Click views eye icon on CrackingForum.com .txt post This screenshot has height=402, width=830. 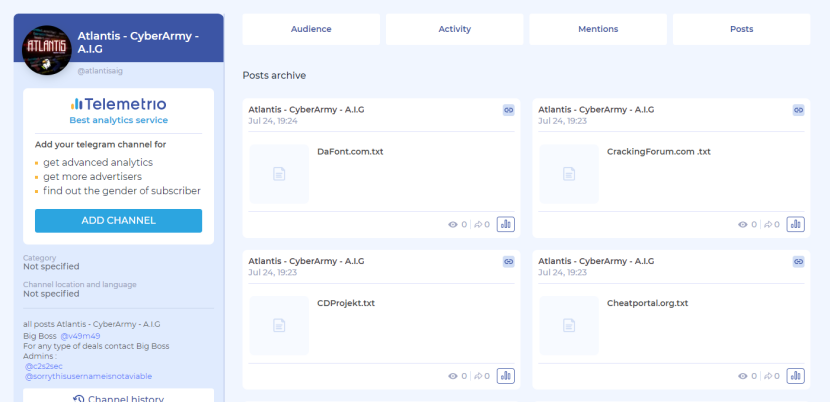(743, 225)
